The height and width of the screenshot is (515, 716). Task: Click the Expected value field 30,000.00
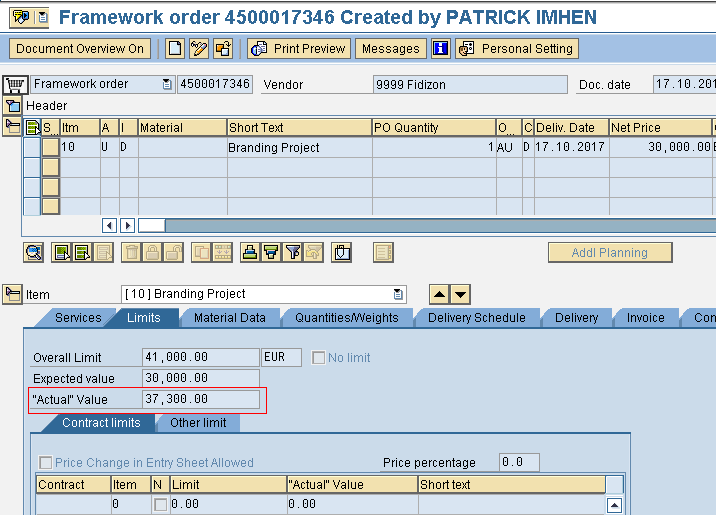201,378
